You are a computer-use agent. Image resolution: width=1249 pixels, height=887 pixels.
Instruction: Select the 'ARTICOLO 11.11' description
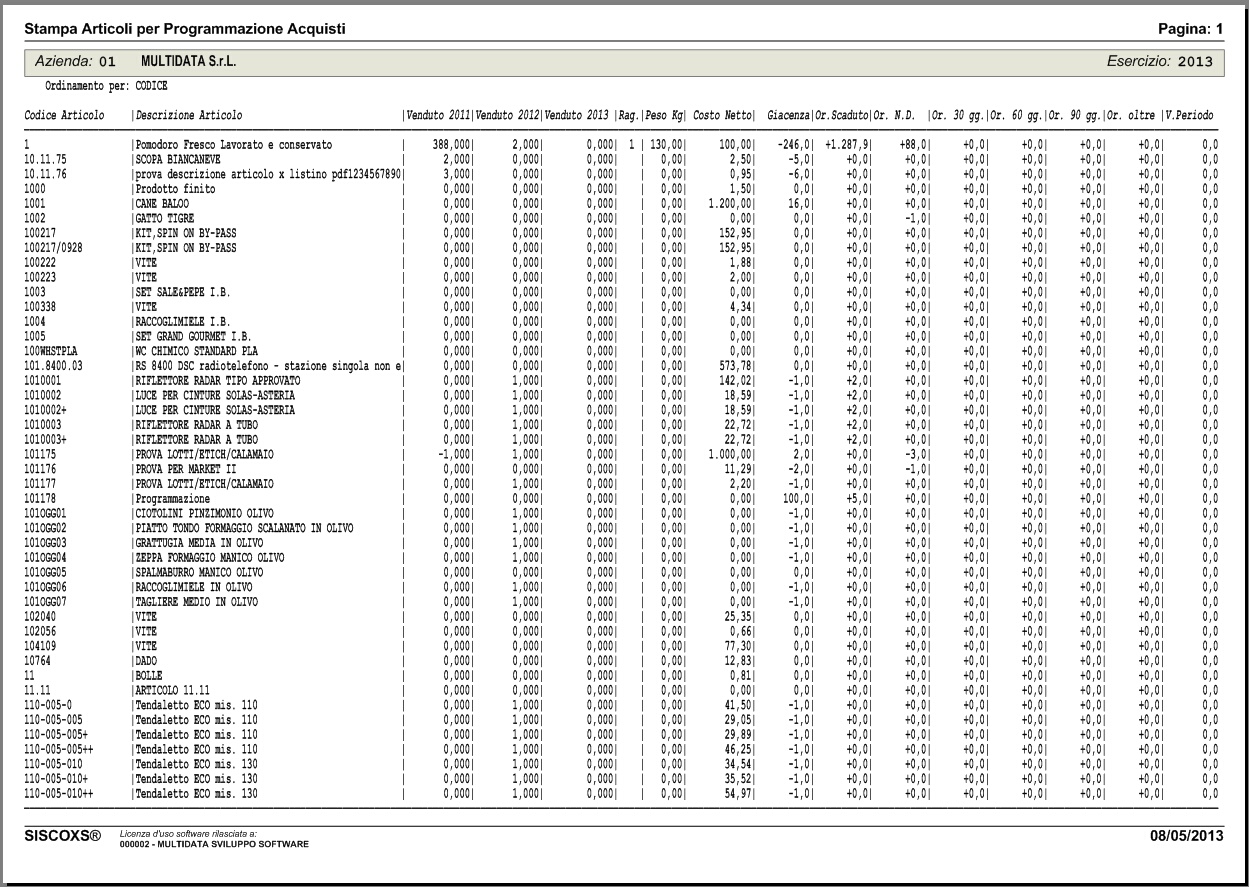point(173,691)
